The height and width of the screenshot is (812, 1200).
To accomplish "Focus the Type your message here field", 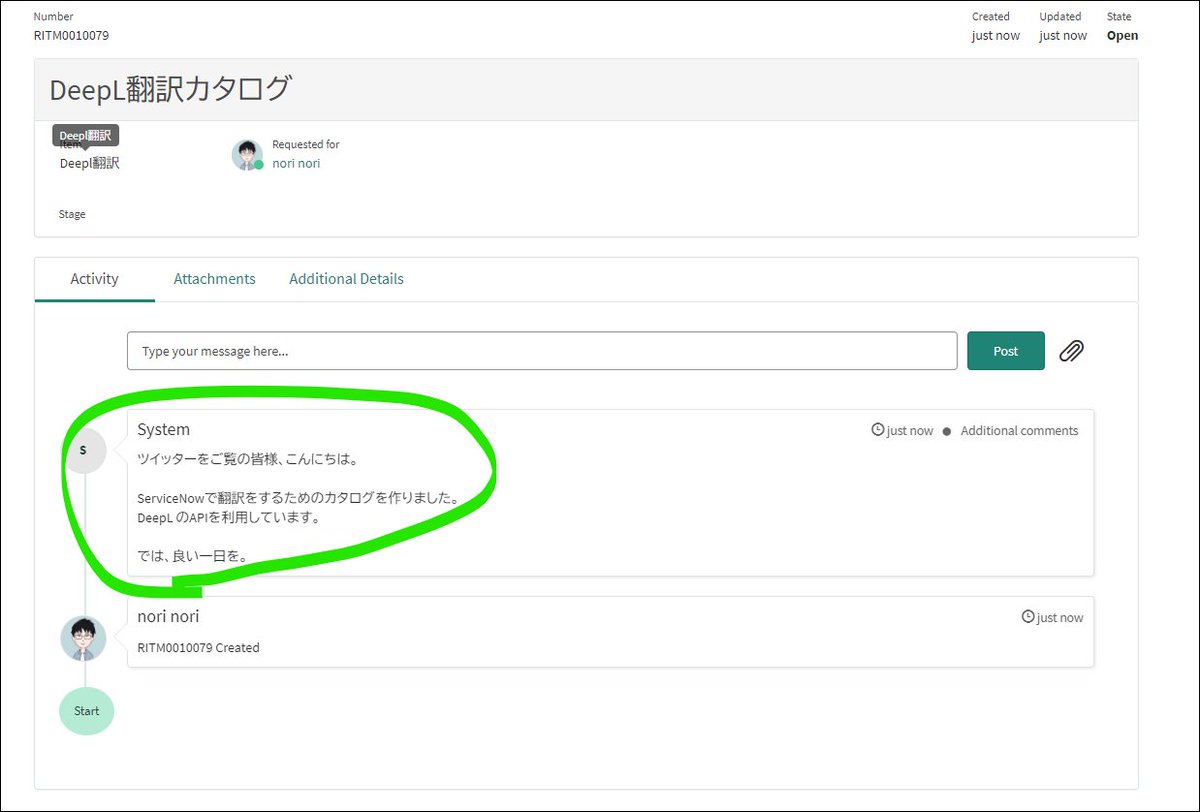I will [542, 351].
